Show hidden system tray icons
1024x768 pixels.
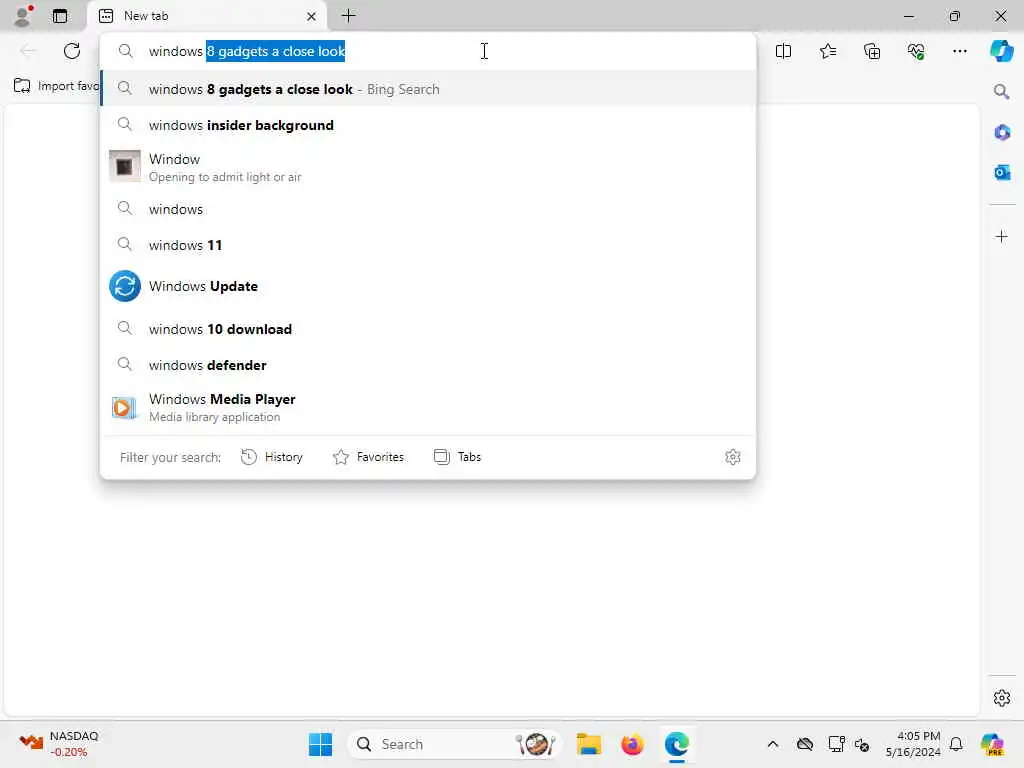point(773,744)
